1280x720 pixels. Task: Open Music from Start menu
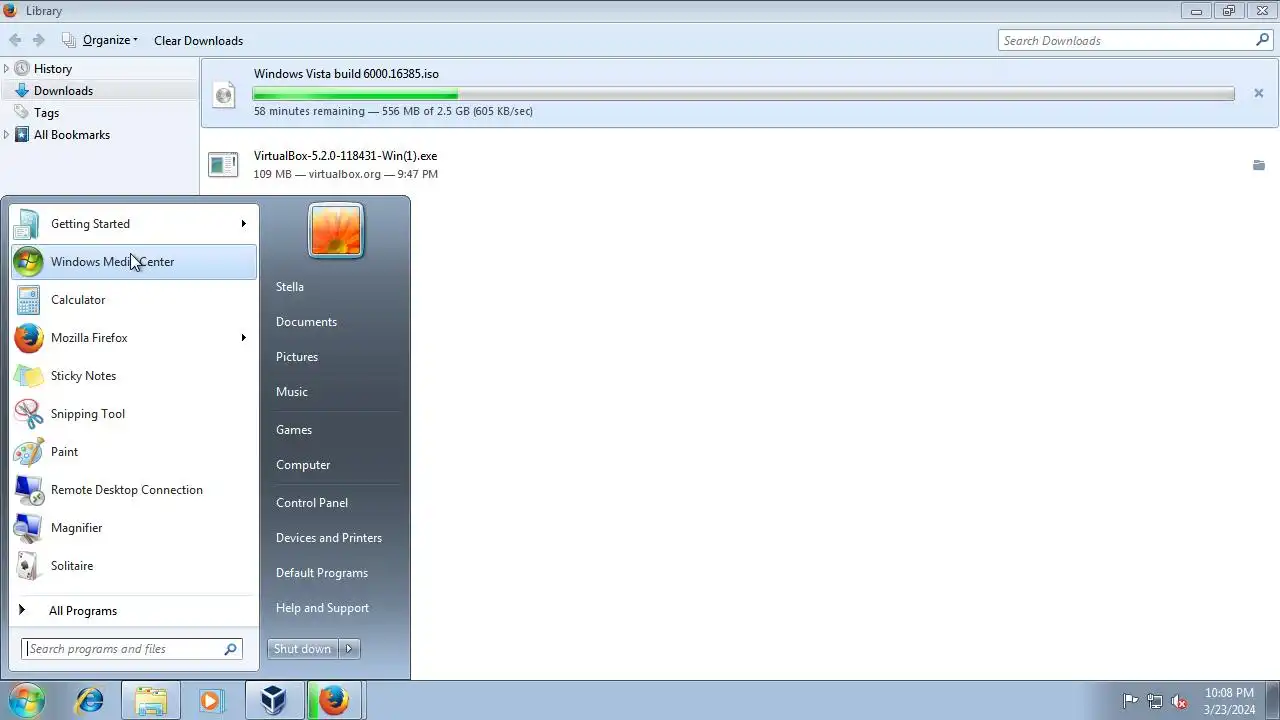click(x=292, y=392)
